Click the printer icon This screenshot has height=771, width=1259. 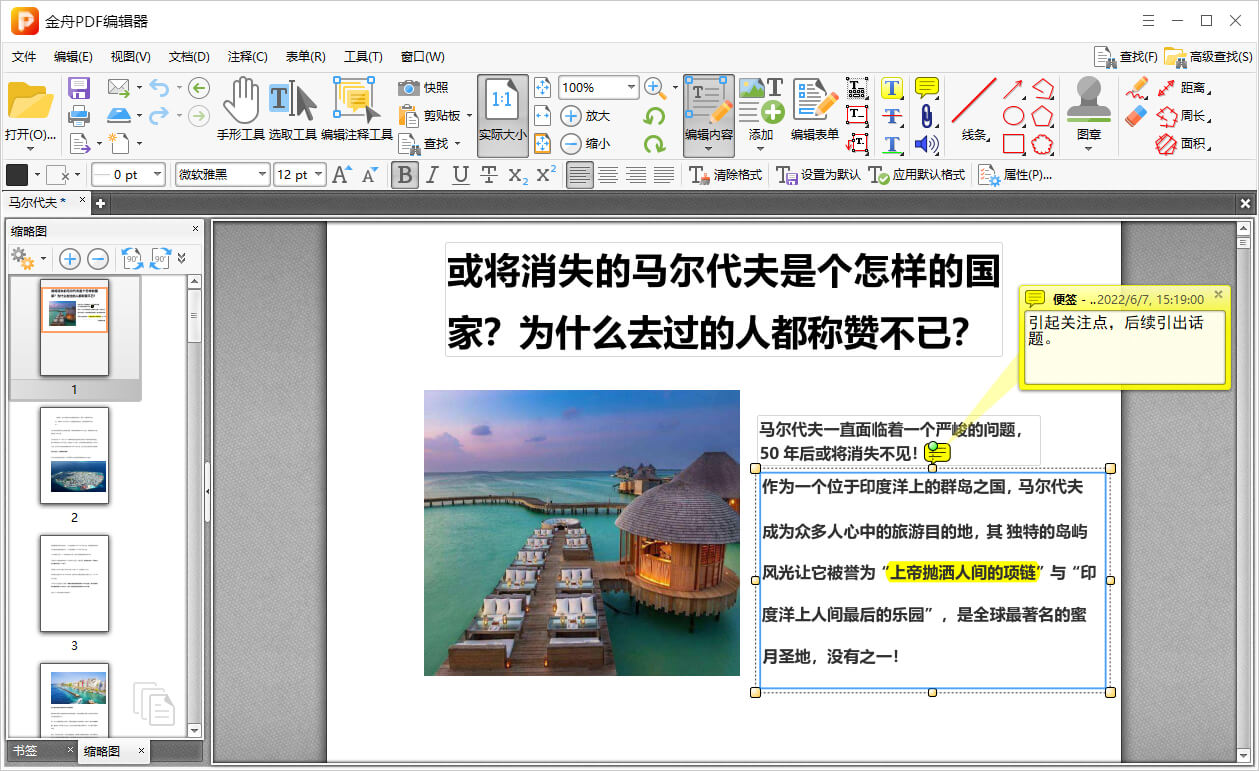79,116
